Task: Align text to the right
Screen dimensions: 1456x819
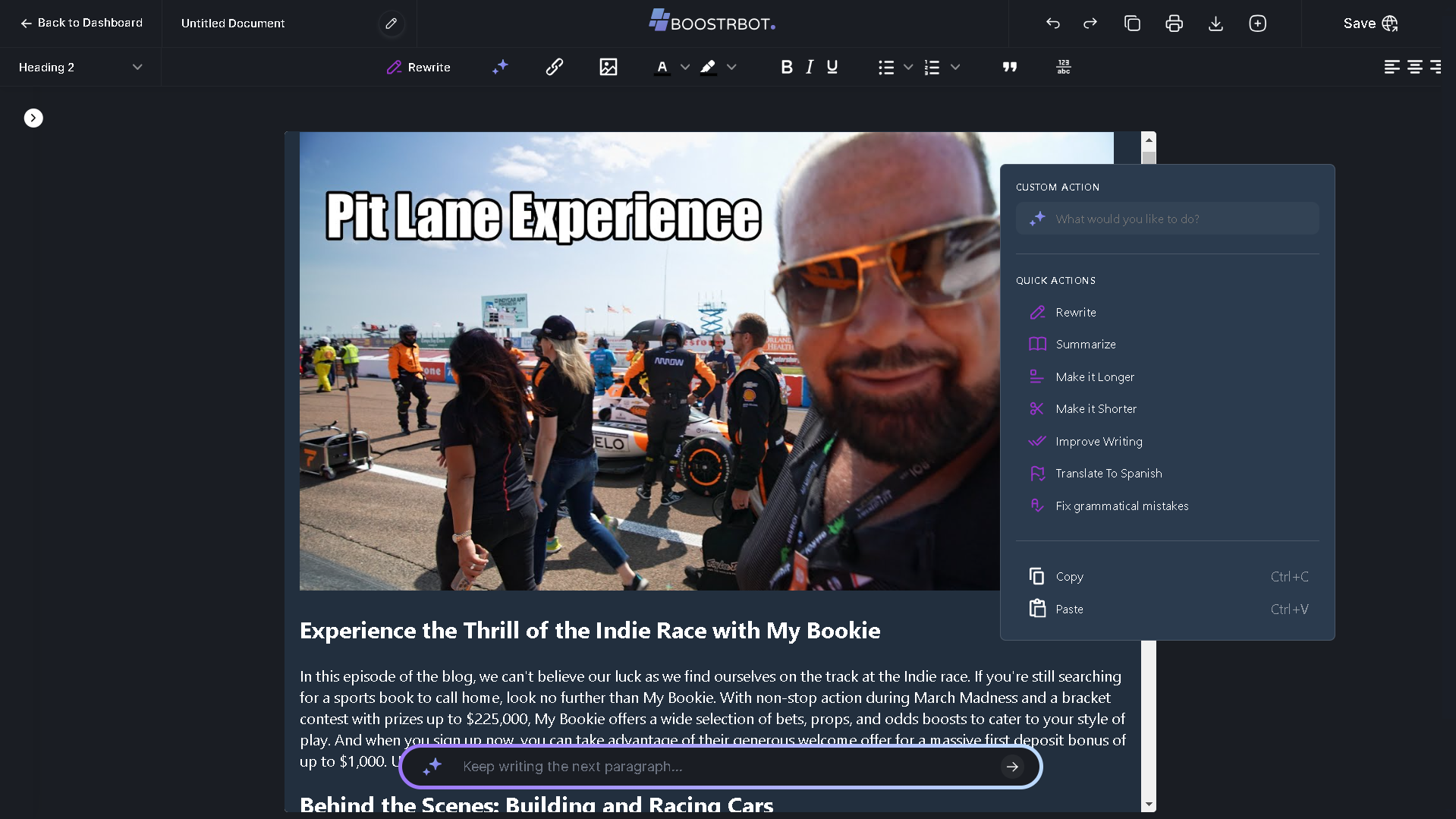Action: pos(1436,67)
